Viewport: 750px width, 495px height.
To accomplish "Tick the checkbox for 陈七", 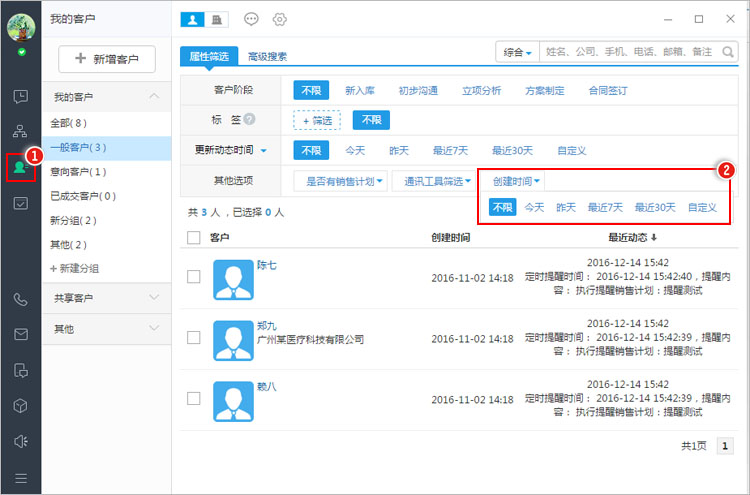I will point(194,277).
